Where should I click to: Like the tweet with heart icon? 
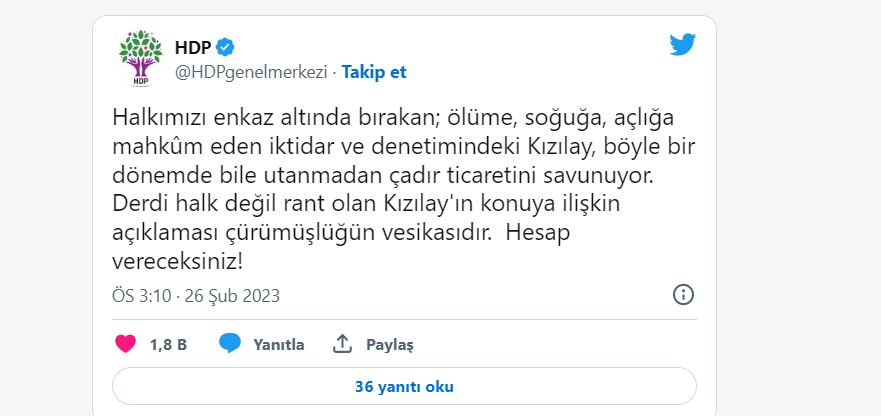pyautogui.click(x=126, y=344)
